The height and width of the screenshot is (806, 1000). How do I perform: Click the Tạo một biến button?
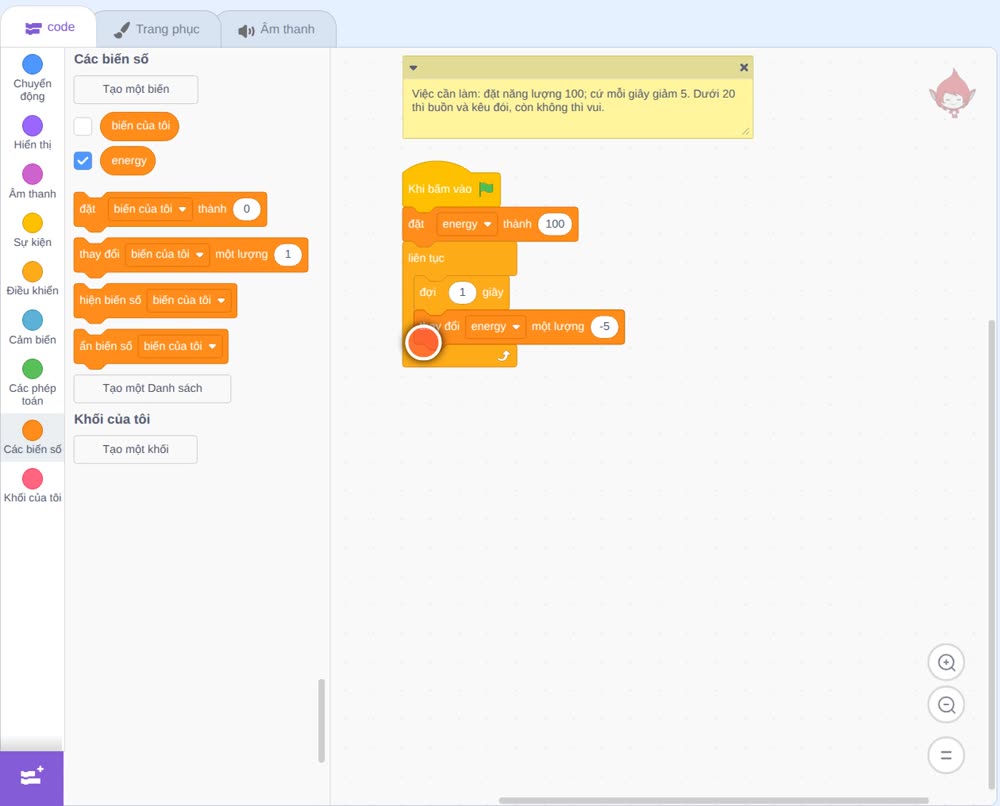[x=136, y=89]
